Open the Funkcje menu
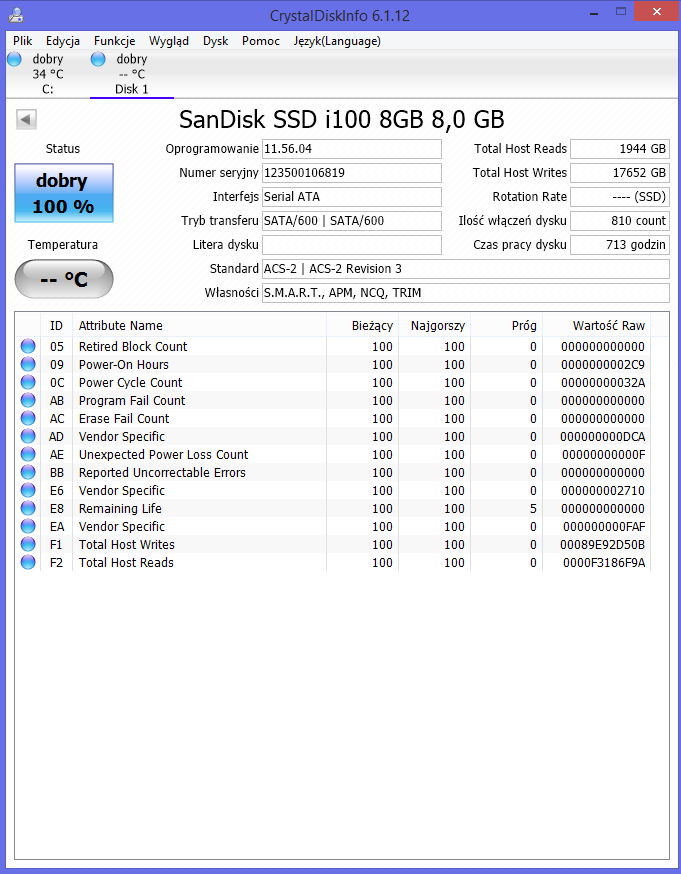The image size is (681, 874). [114, 41]
